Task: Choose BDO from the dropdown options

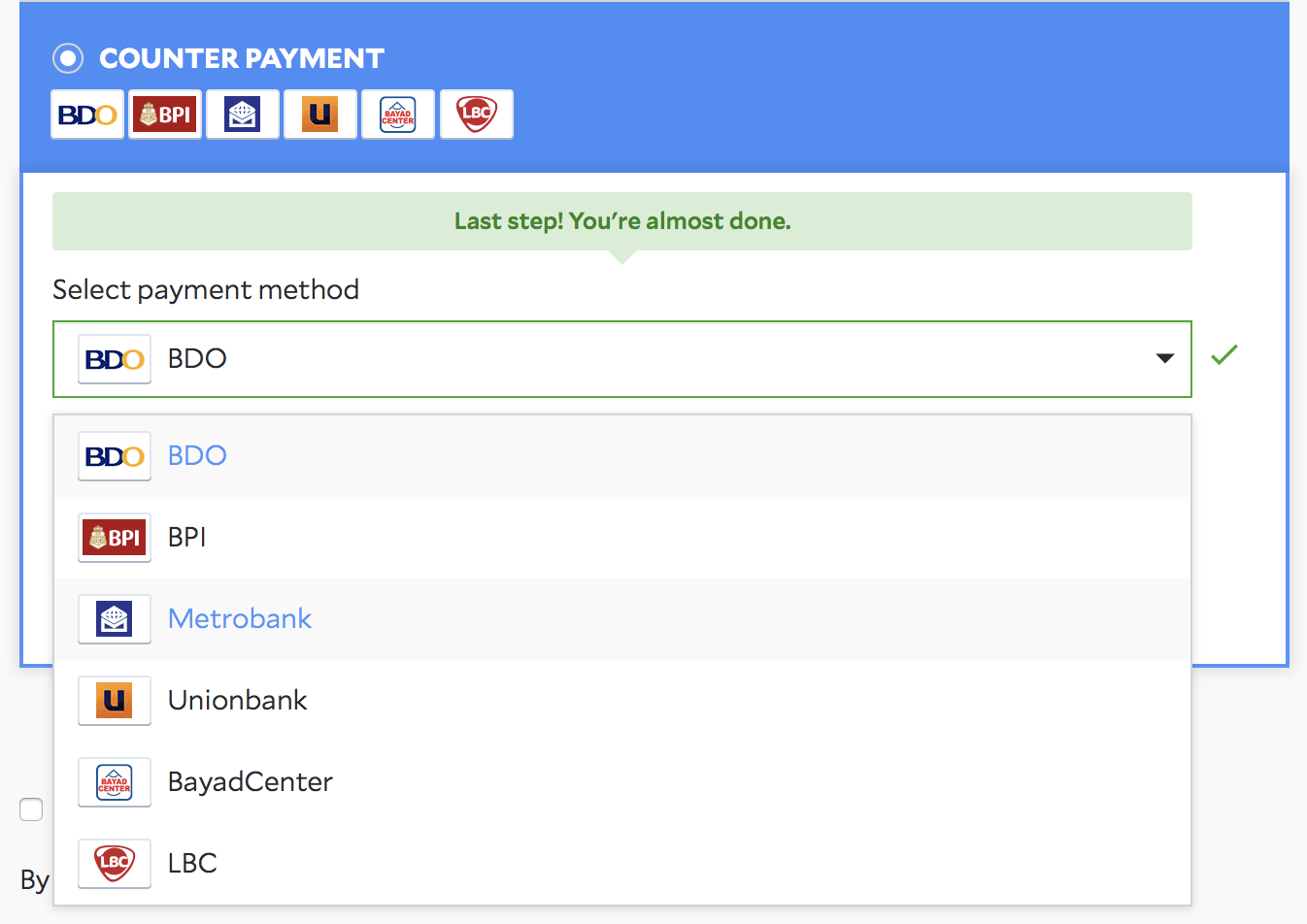Action: (x=197, y=455)
